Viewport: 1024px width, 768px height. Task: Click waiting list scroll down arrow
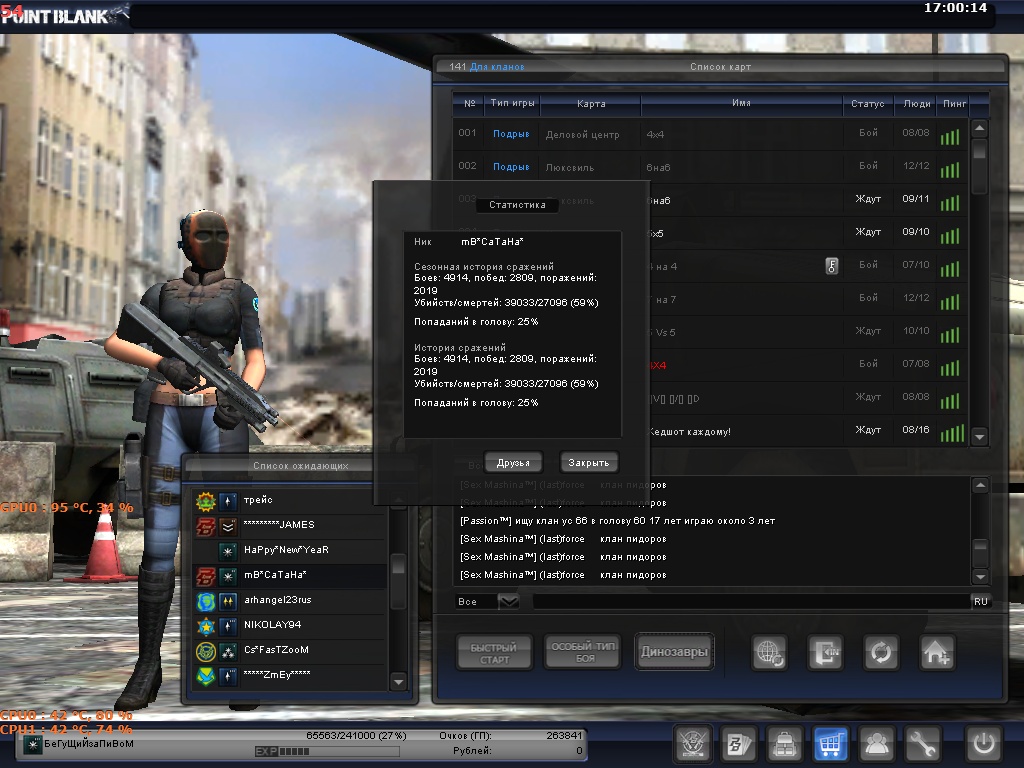click(x=398, y=682)
